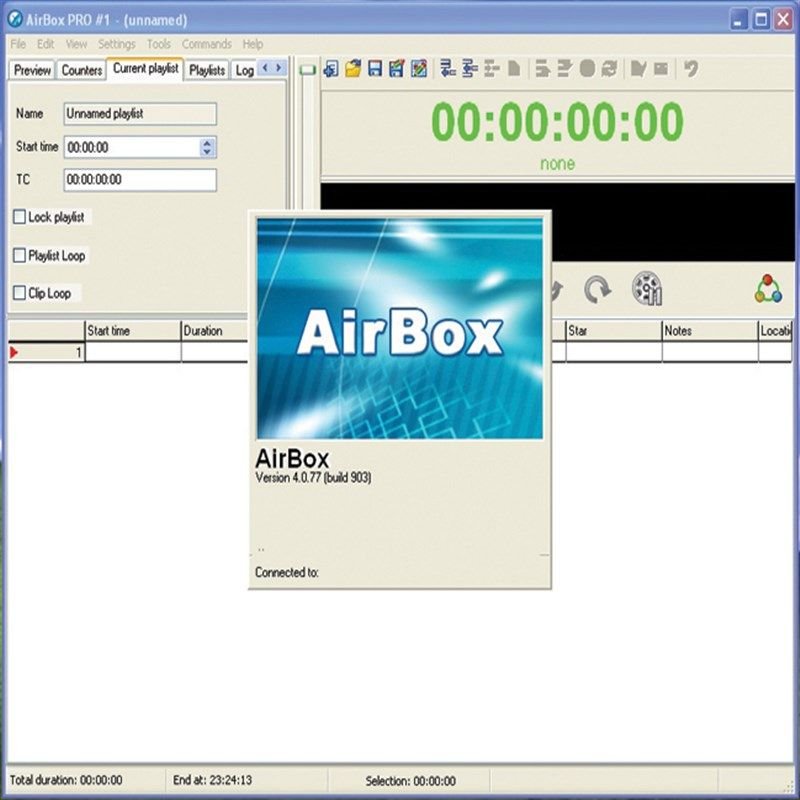Enable the Lock playlist checkbox

point(19,217)
